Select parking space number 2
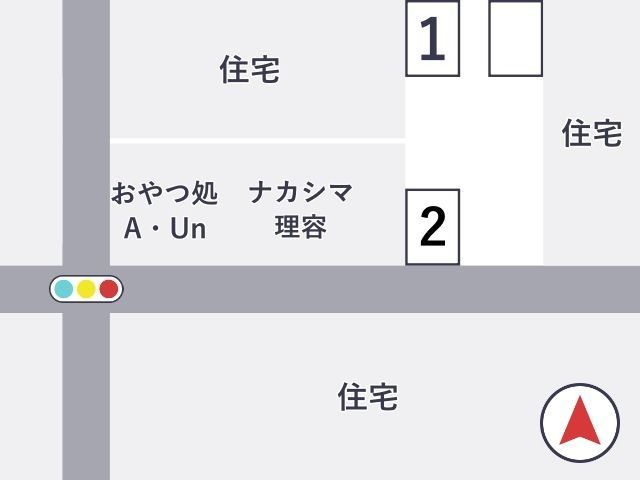Screen dimensions: 640x480 [433, 227]
